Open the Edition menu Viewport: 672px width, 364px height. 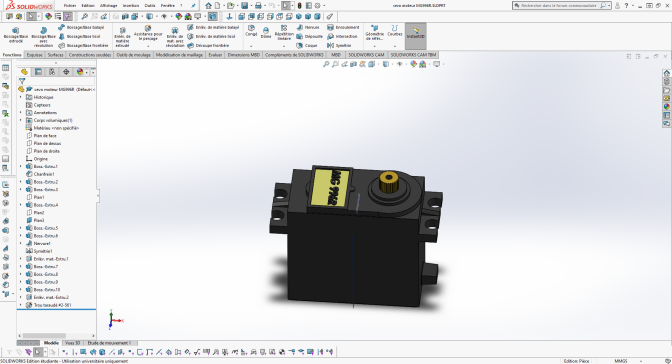(88, 6)
